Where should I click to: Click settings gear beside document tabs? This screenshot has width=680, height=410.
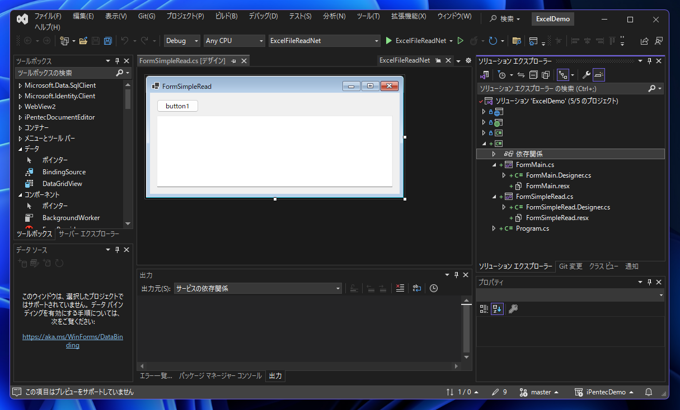(x=468, y=61)
